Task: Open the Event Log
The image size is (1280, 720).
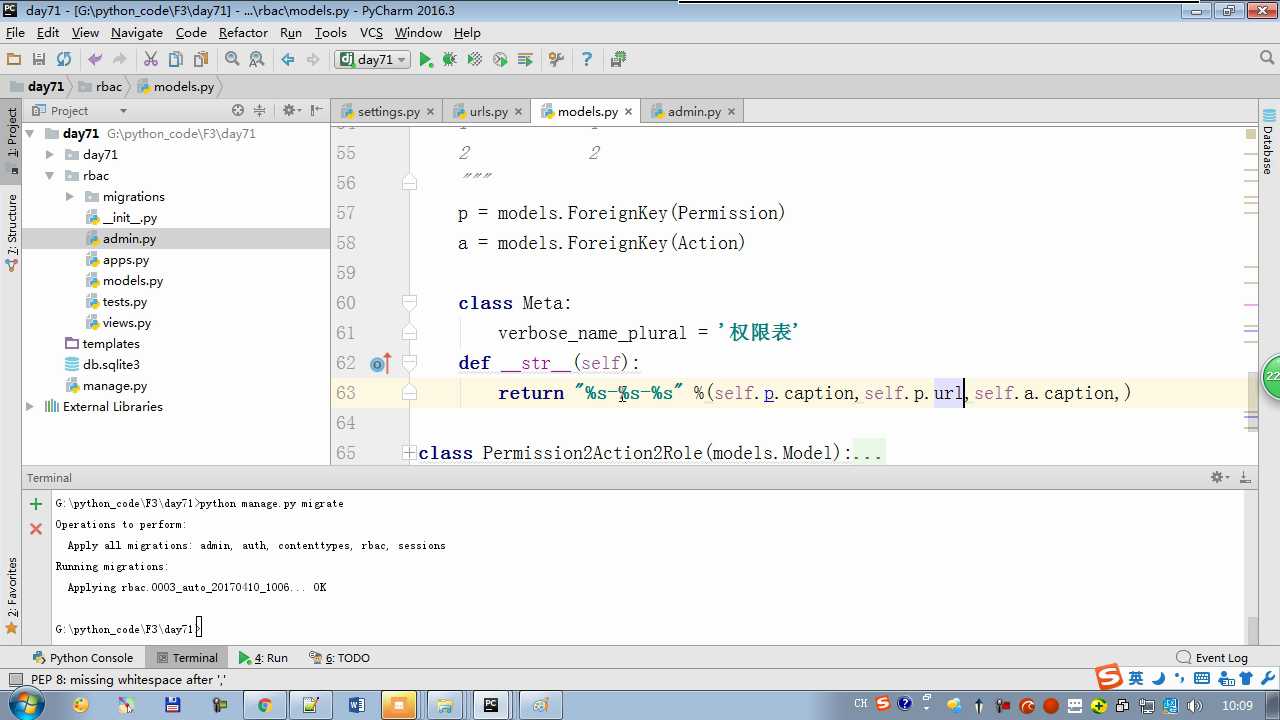Action: point(1212,658)
